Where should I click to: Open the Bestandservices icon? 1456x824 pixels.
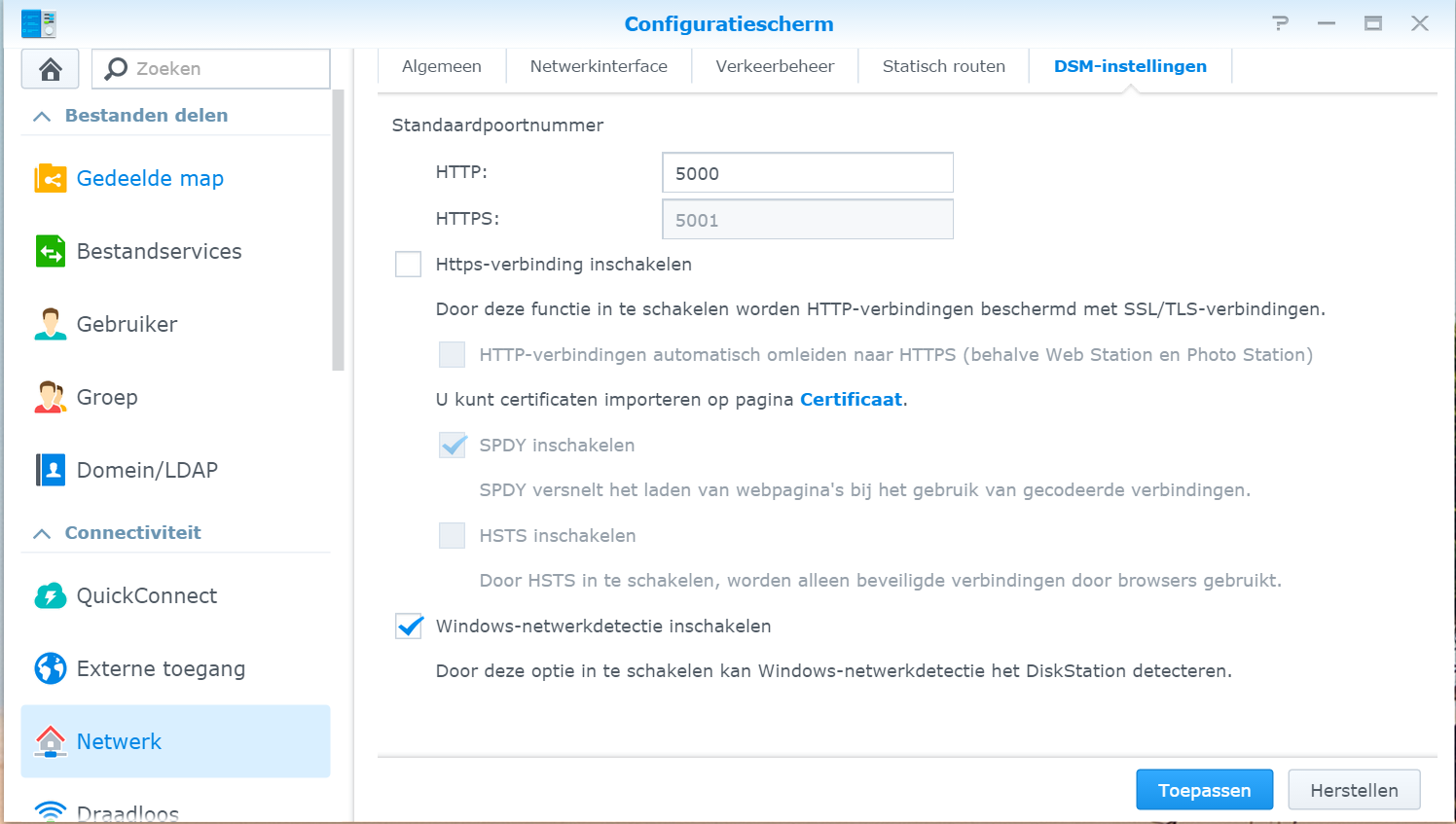tap(51, 251)
